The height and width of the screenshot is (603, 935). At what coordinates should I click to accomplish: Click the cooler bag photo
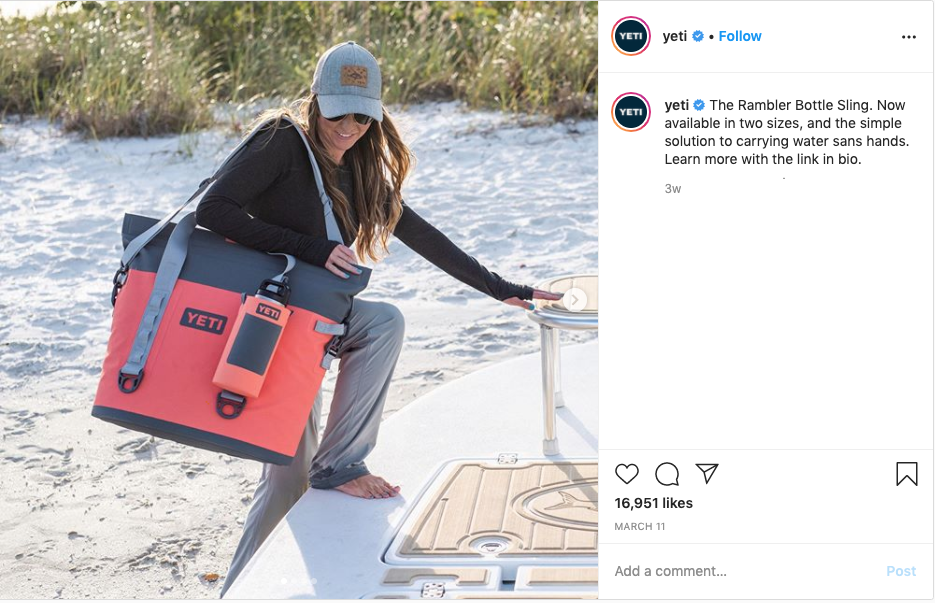299,300
